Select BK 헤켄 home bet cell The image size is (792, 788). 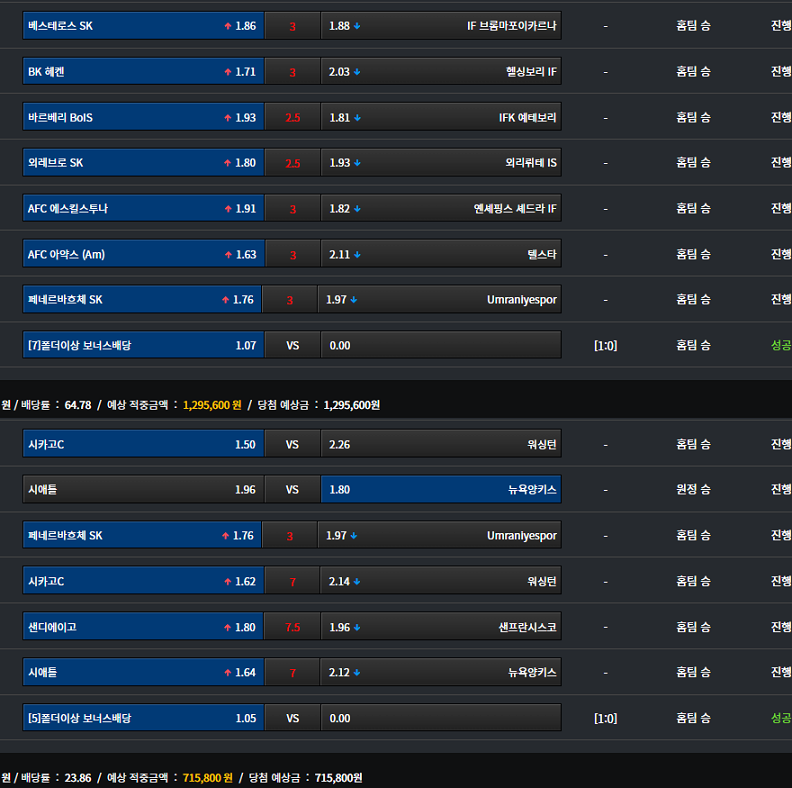[x=143, y=72]
